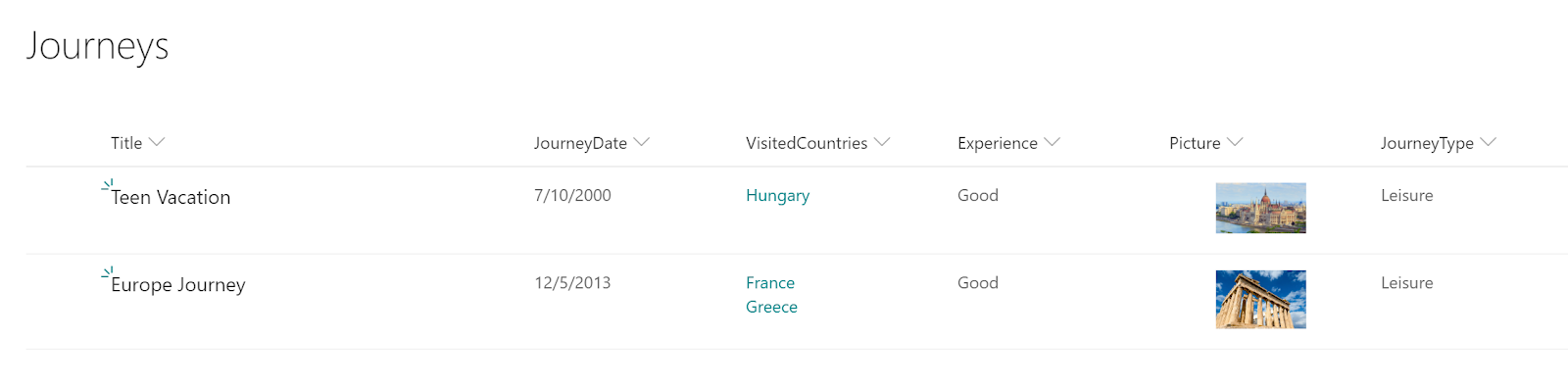Select the Leisure value in Teen Vacation row
Image resolution: width=1568 pixels, height=388 pixels.
(x=1406, y=195)
